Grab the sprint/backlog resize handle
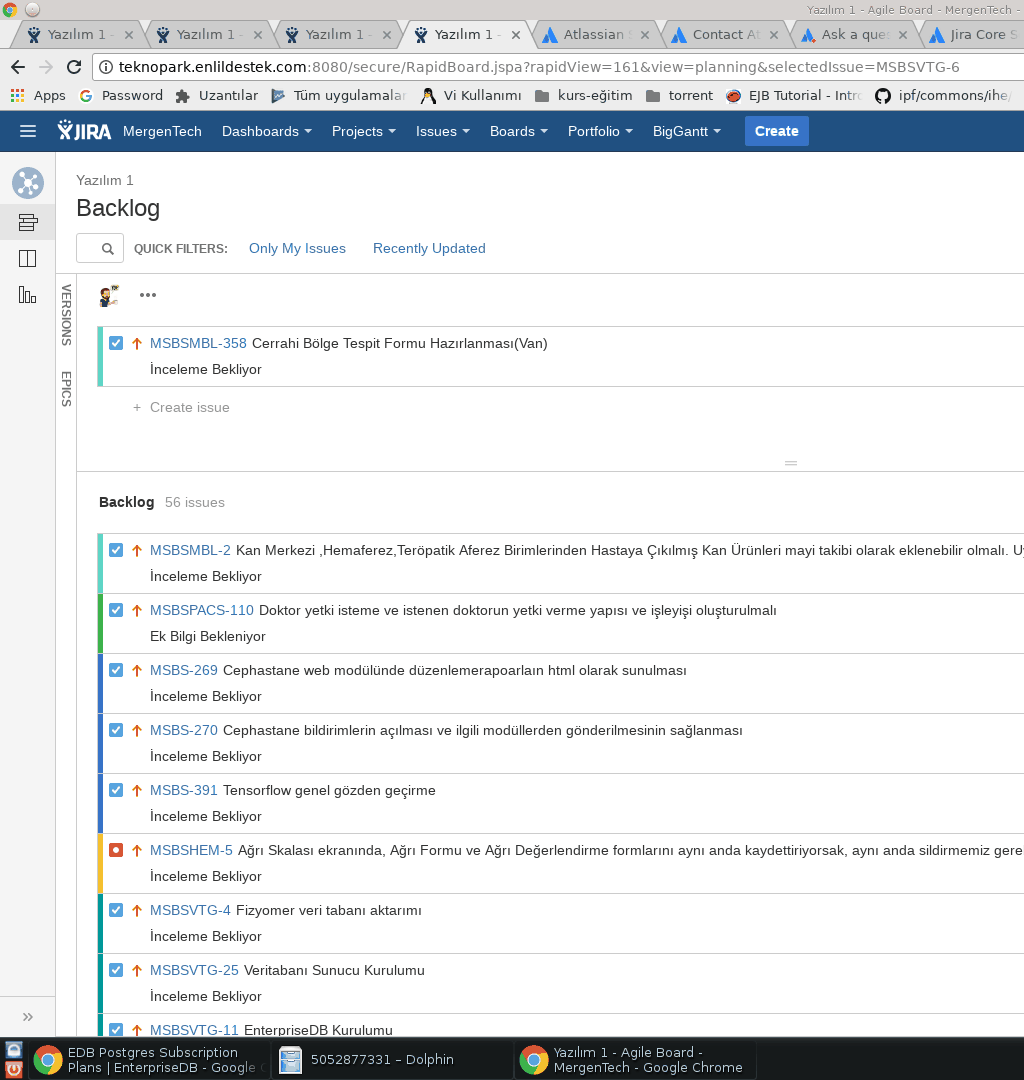This screenshot has width=1024, height=1080. pos(791,463)
